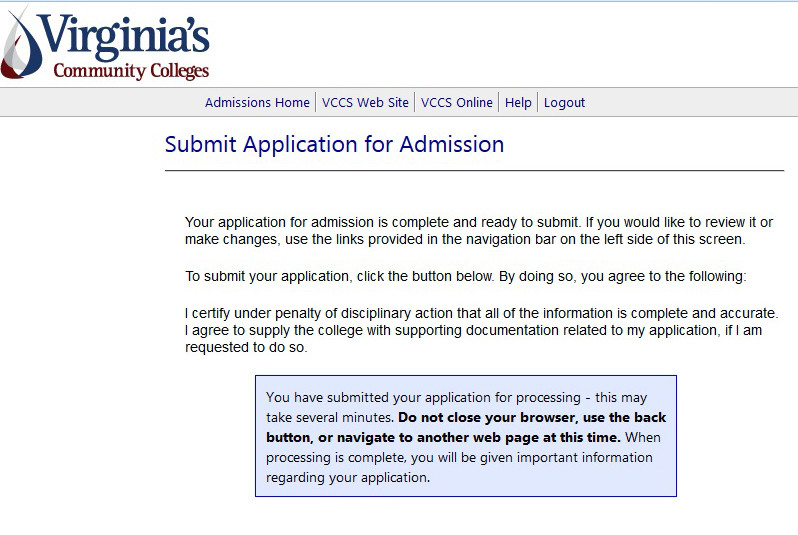
Task: Click the "Your application for admission is complete" paragraph
Action: click(478, 231)
